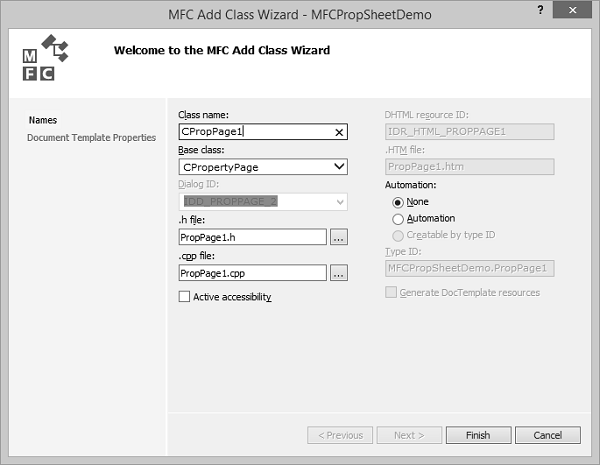Viewport: 600px width, 465px height.
Task: Select the None automation option
Action: [398, 202]
